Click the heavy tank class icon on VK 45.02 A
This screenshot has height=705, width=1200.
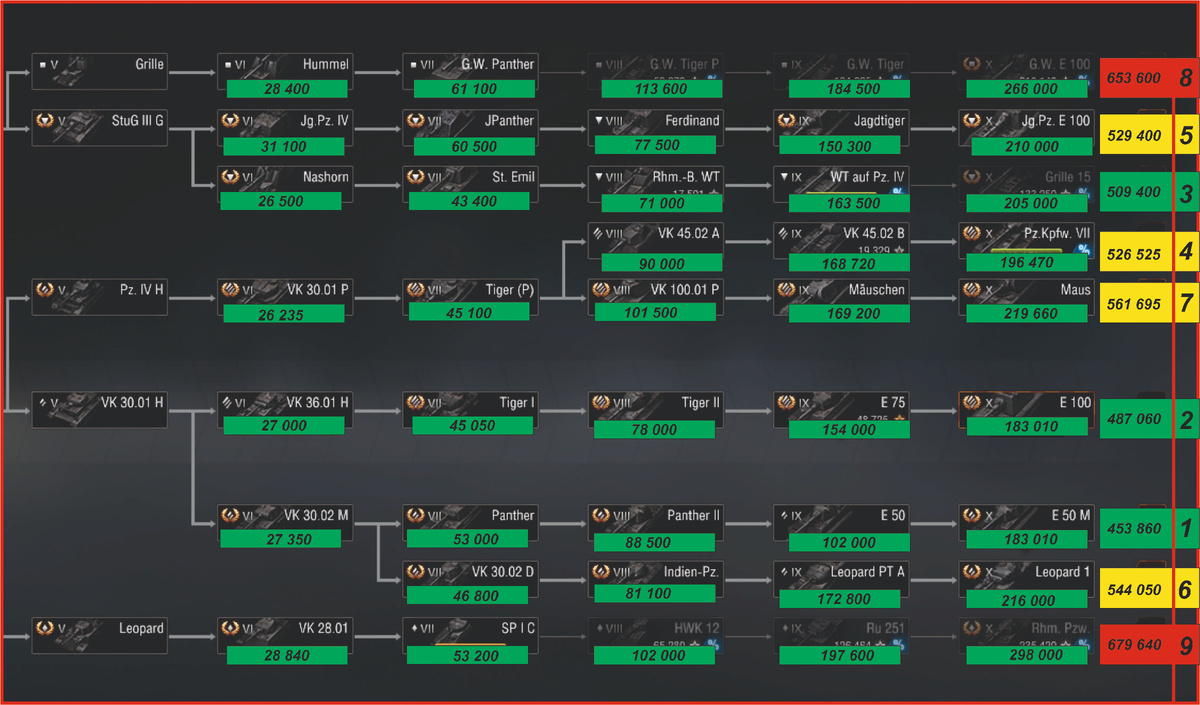(x=598, y=233)
